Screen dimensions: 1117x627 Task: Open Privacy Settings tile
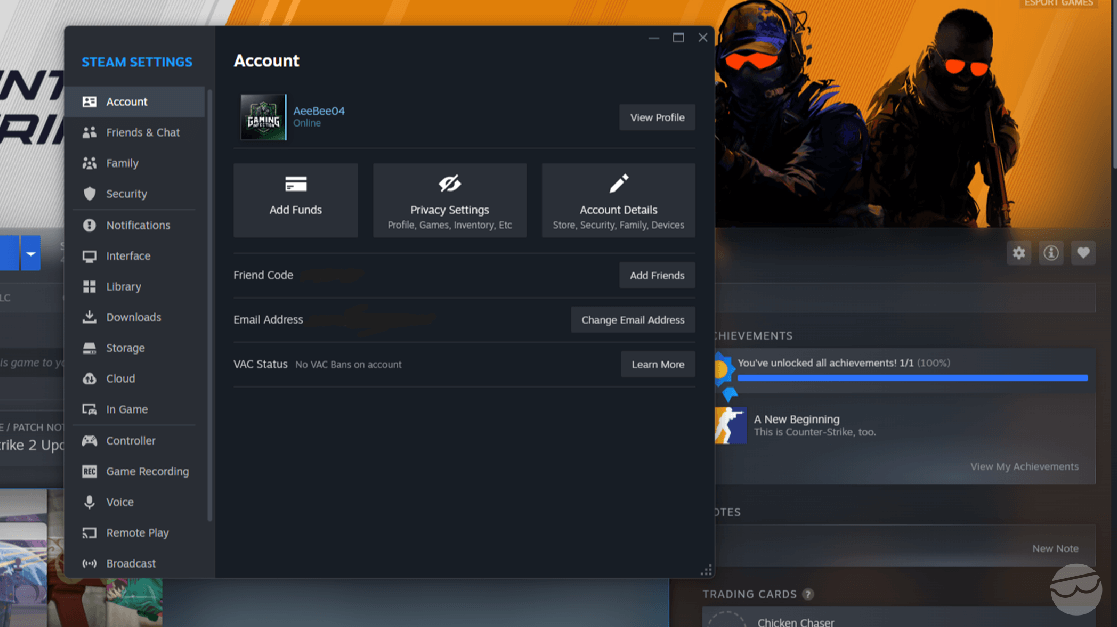point(450,200)
